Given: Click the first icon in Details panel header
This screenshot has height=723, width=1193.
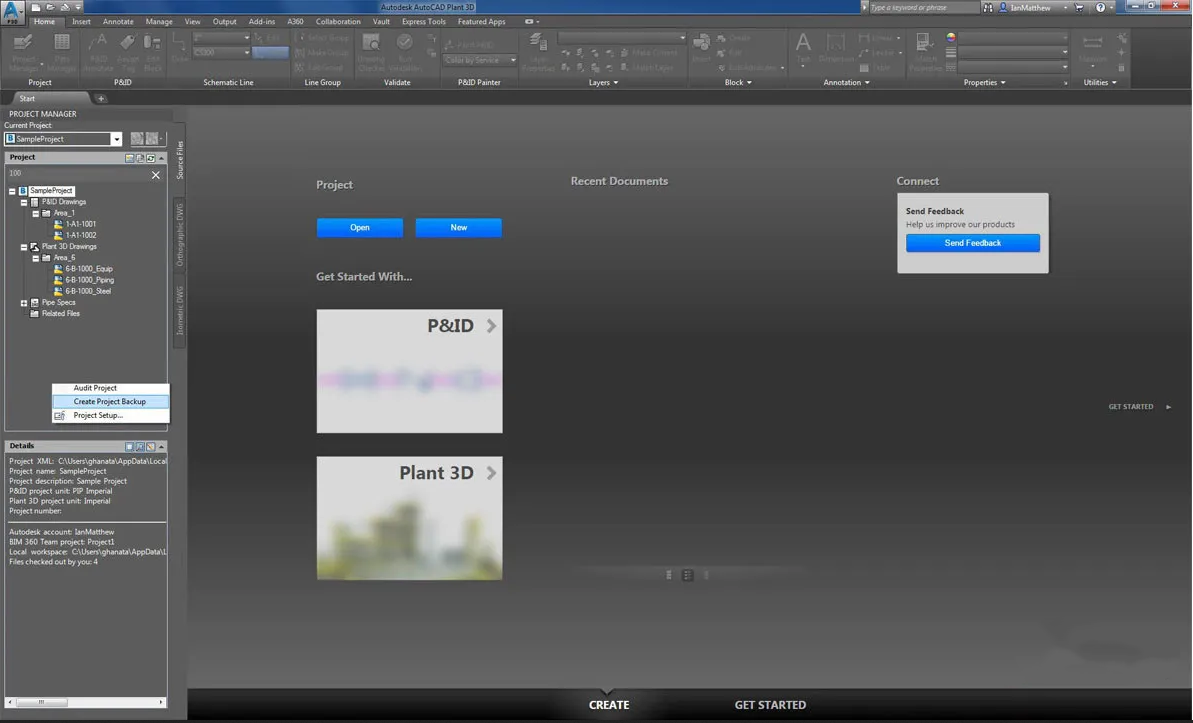Looking at the screenshot, I should [x=129, y=447].
